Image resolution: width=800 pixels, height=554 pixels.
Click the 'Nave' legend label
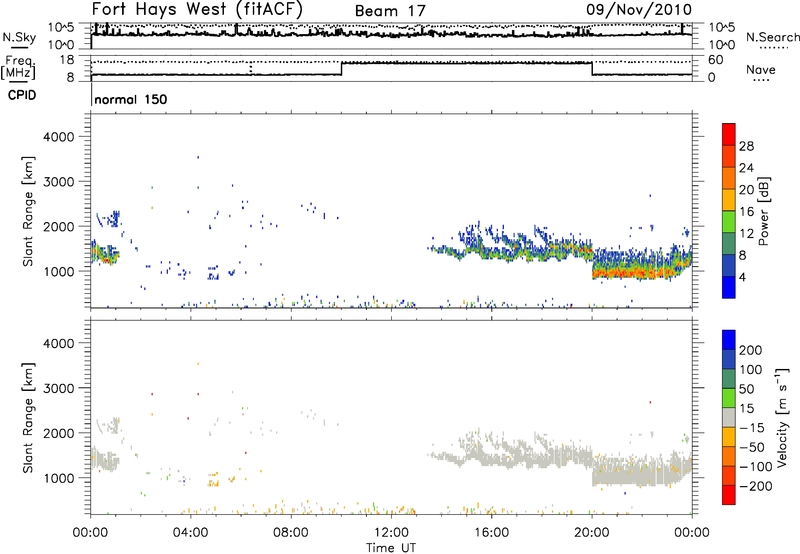click(761, 70)
